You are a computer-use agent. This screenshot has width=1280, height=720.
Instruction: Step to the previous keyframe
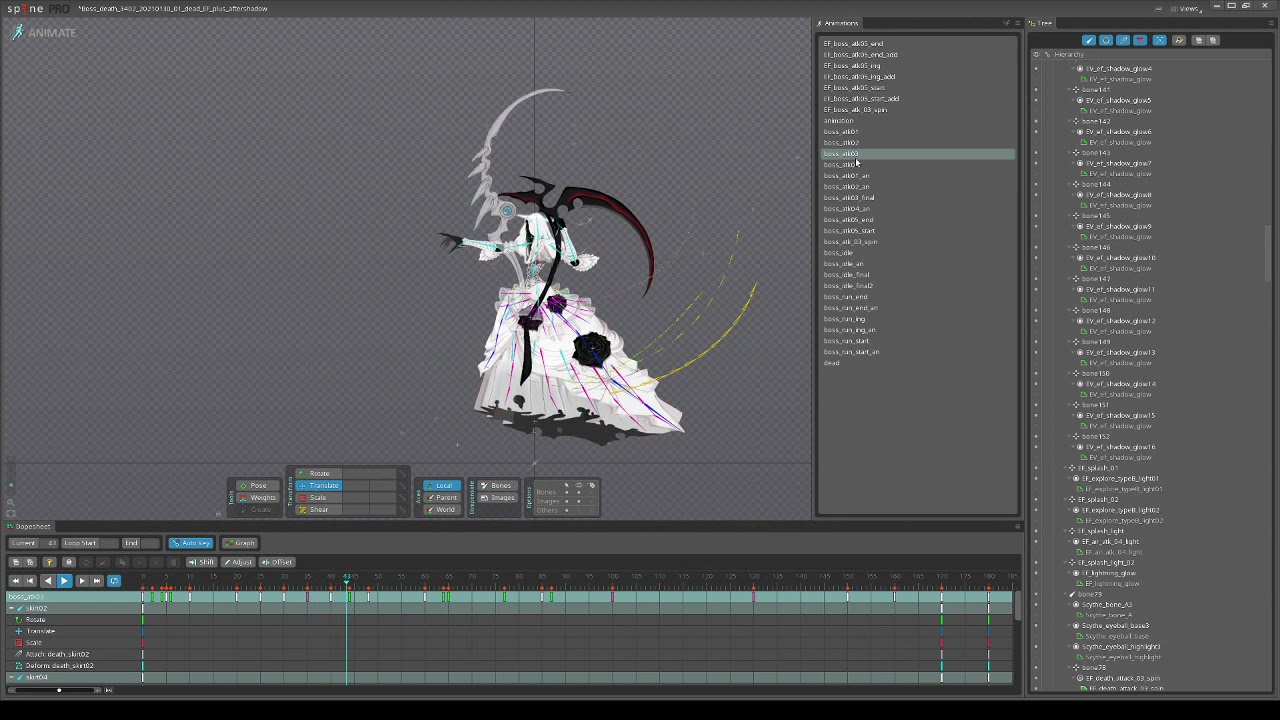[30, 581]
